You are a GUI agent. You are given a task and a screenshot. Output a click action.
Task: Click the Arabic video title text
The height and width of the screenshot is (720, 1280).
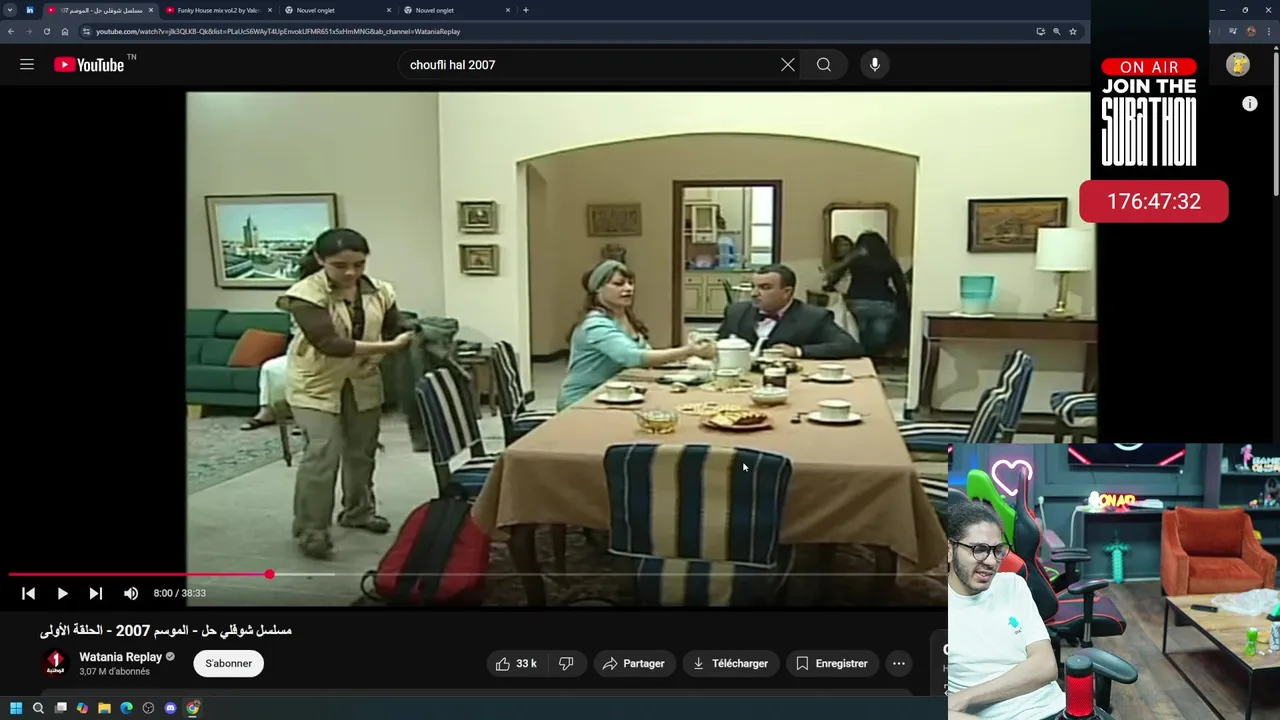pyautogui.click(x=166, y=631)
